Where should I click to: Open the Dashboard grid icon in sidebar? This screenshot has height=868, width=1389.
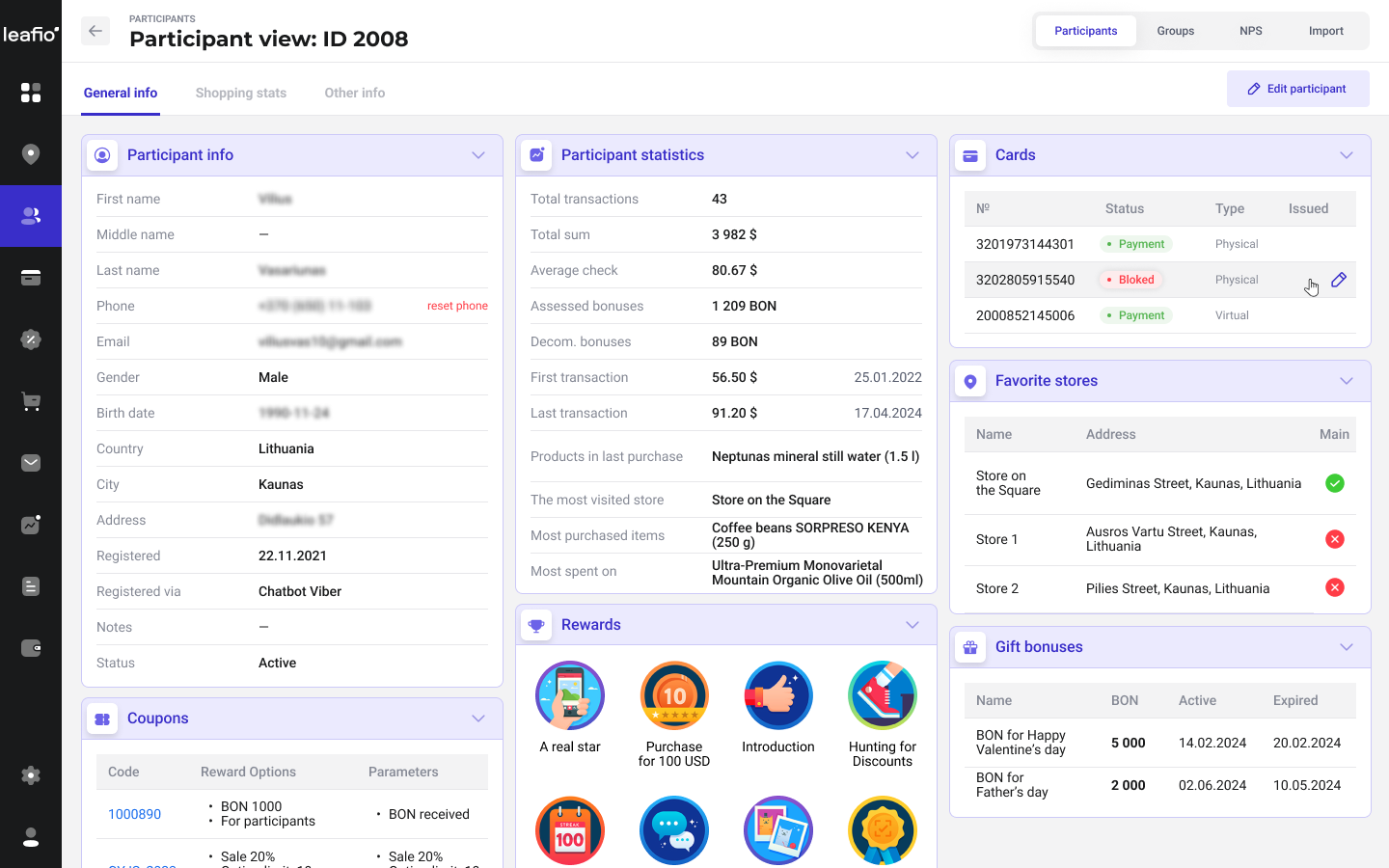[31, 93]
